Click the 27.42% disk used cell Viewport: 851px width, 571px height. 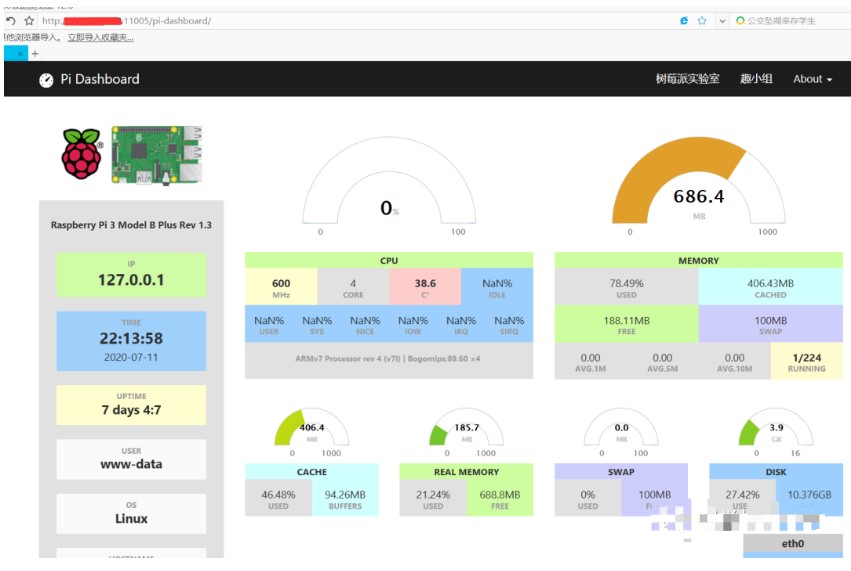(x=742, y=498)
